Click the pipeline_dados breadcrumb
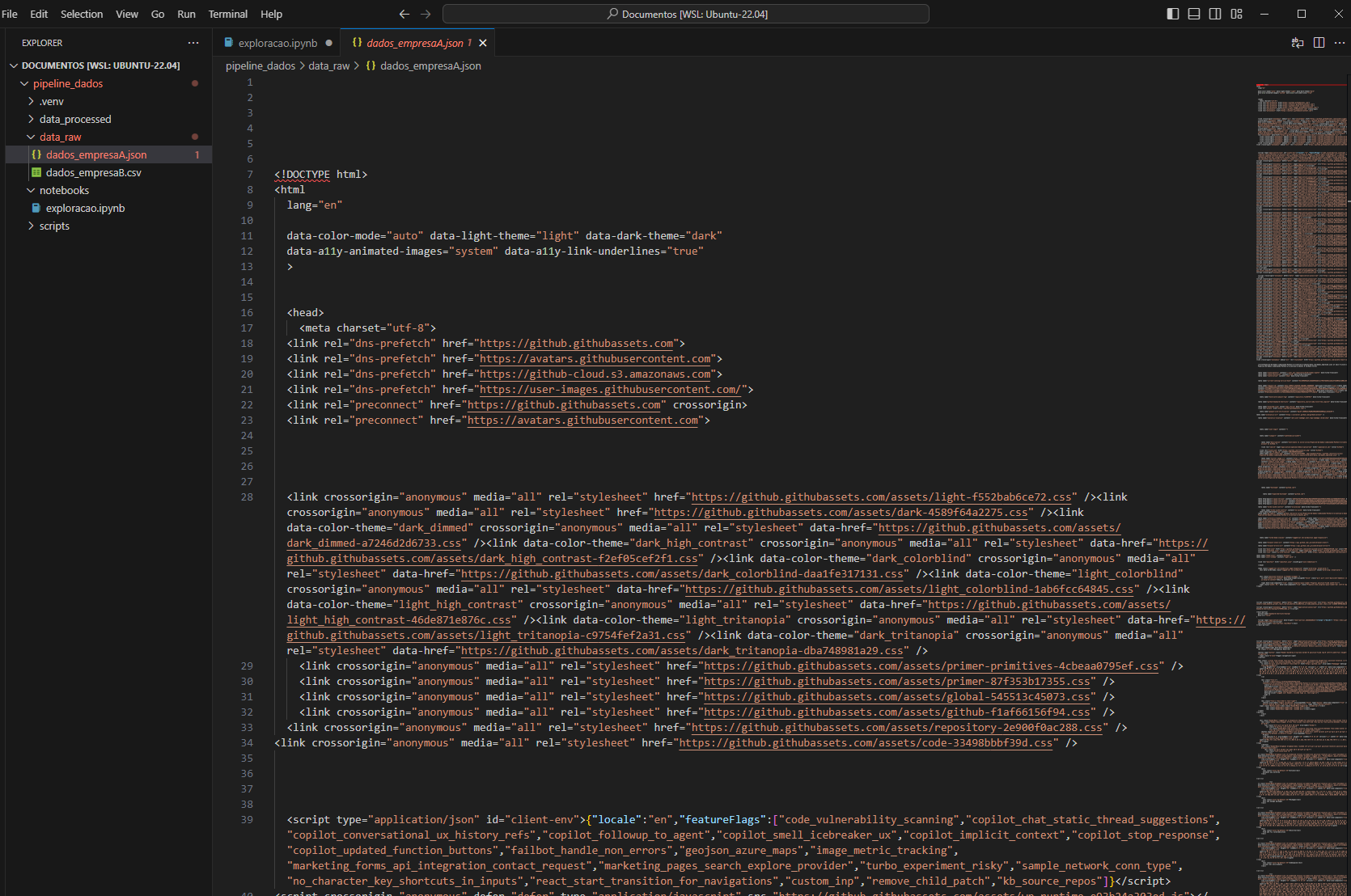 tap(260, 66)
